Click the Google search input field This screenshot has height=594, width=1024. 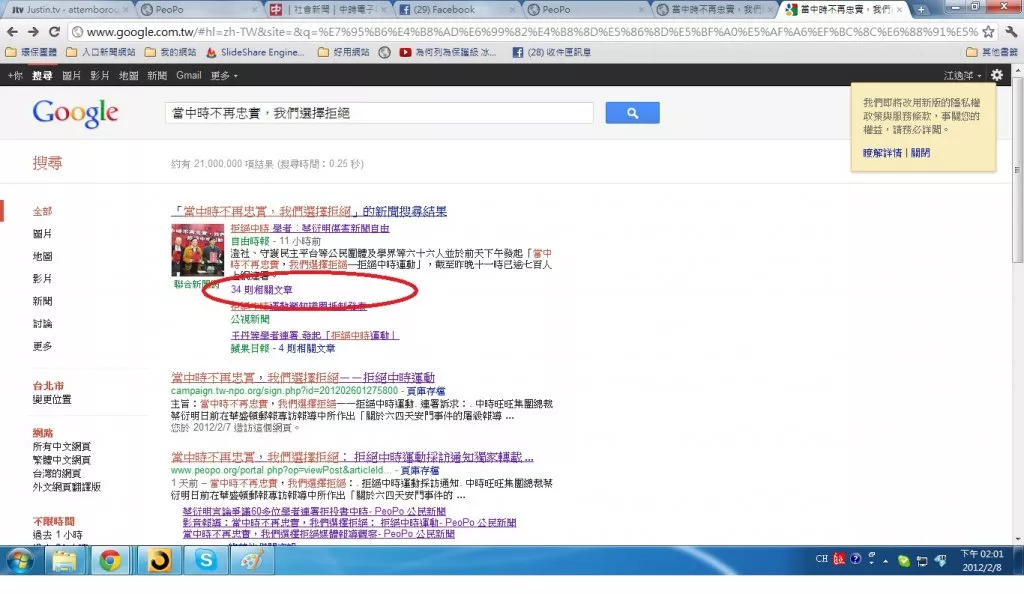(379, 113)
